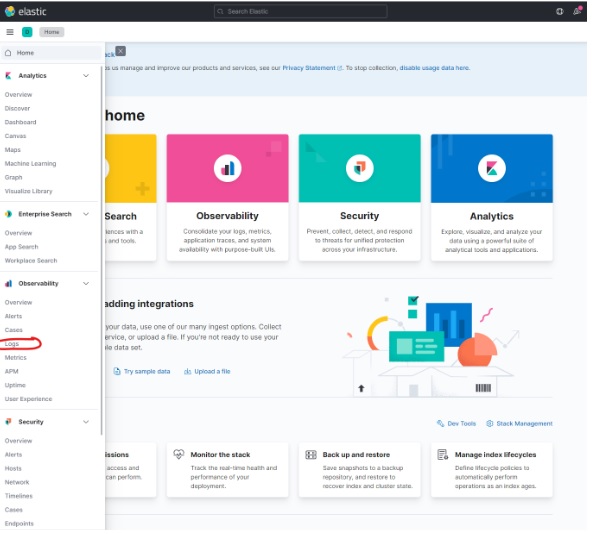Open Maps under Analytics
Viewport: 593px width, 534px height.
tap(12, 150)
